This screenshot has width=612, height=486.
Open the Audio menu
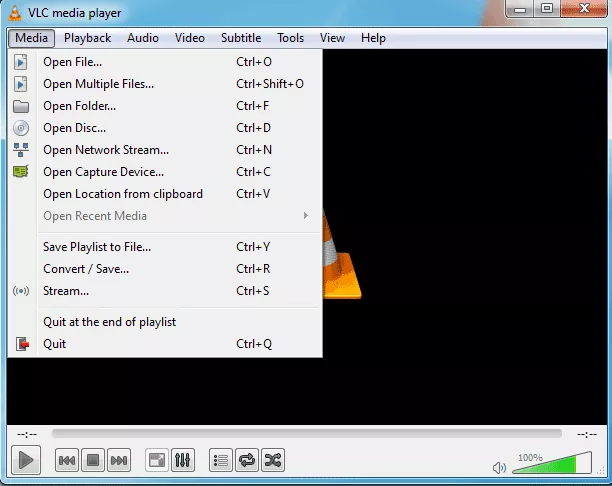pos(143,38)
